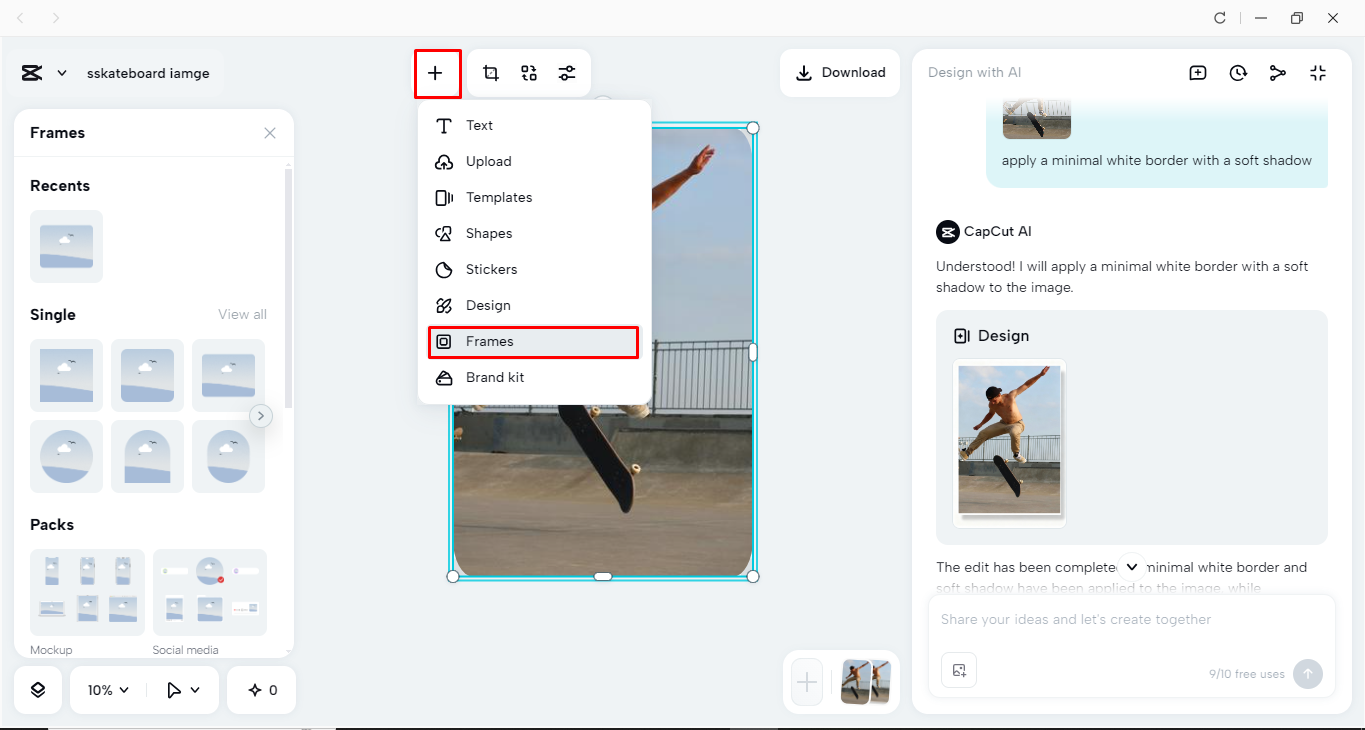Click the back navigation arrow
This screenshot has width=1365, height=730.
coord(21,18)
